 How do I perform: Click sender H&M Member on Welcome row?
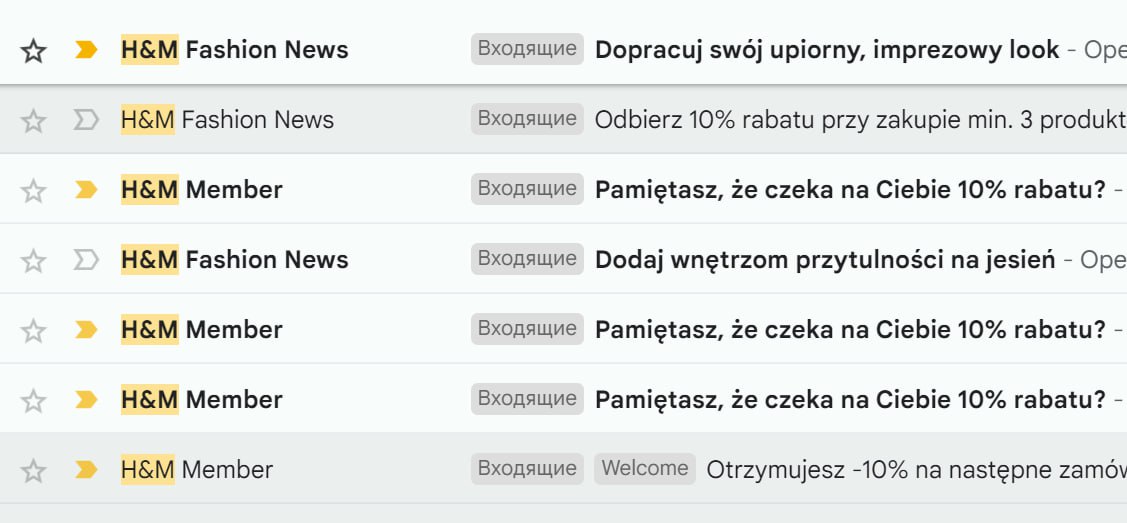197,470
